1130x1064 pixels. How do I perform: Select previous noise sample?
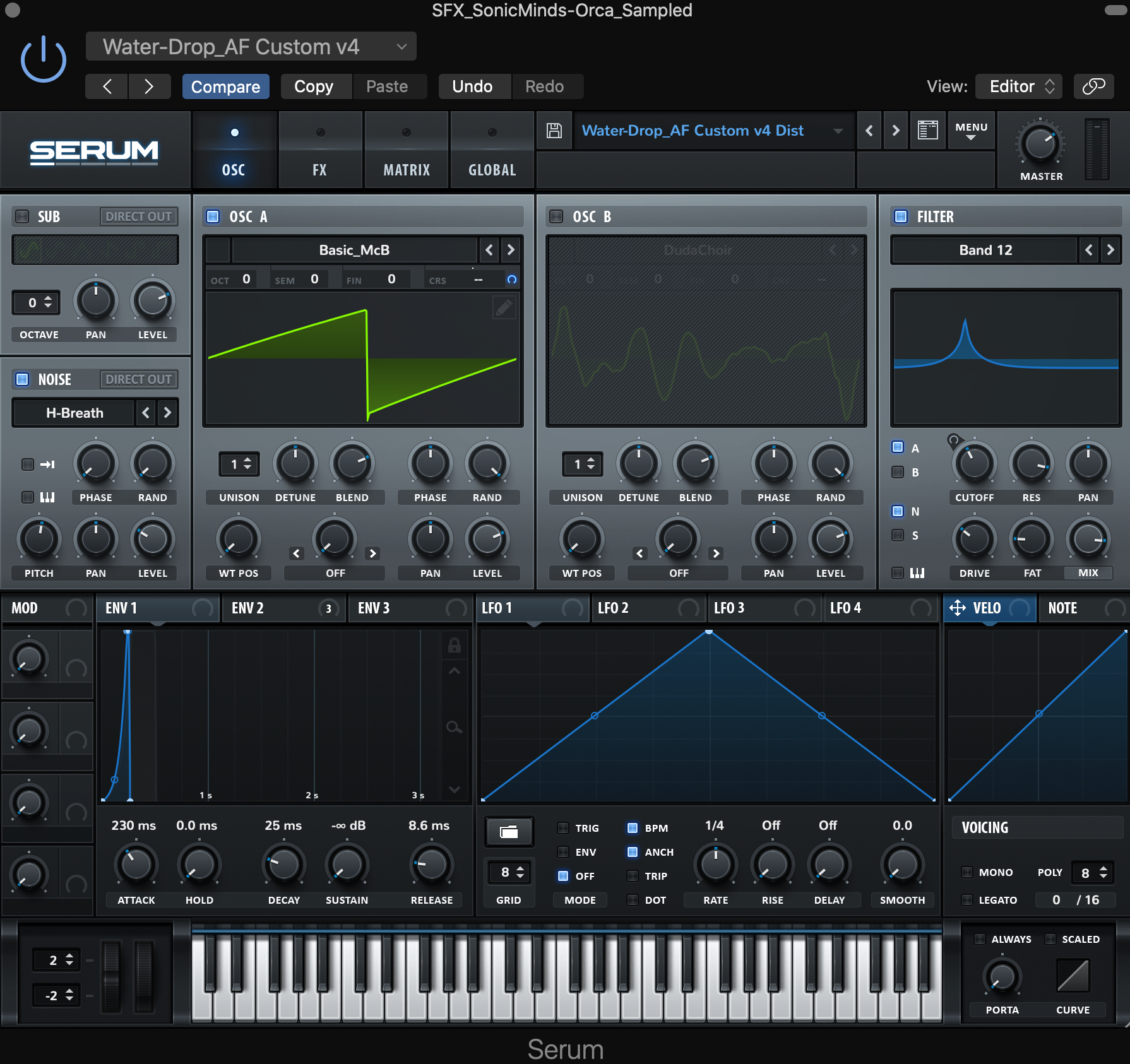(x=146, y=413)
